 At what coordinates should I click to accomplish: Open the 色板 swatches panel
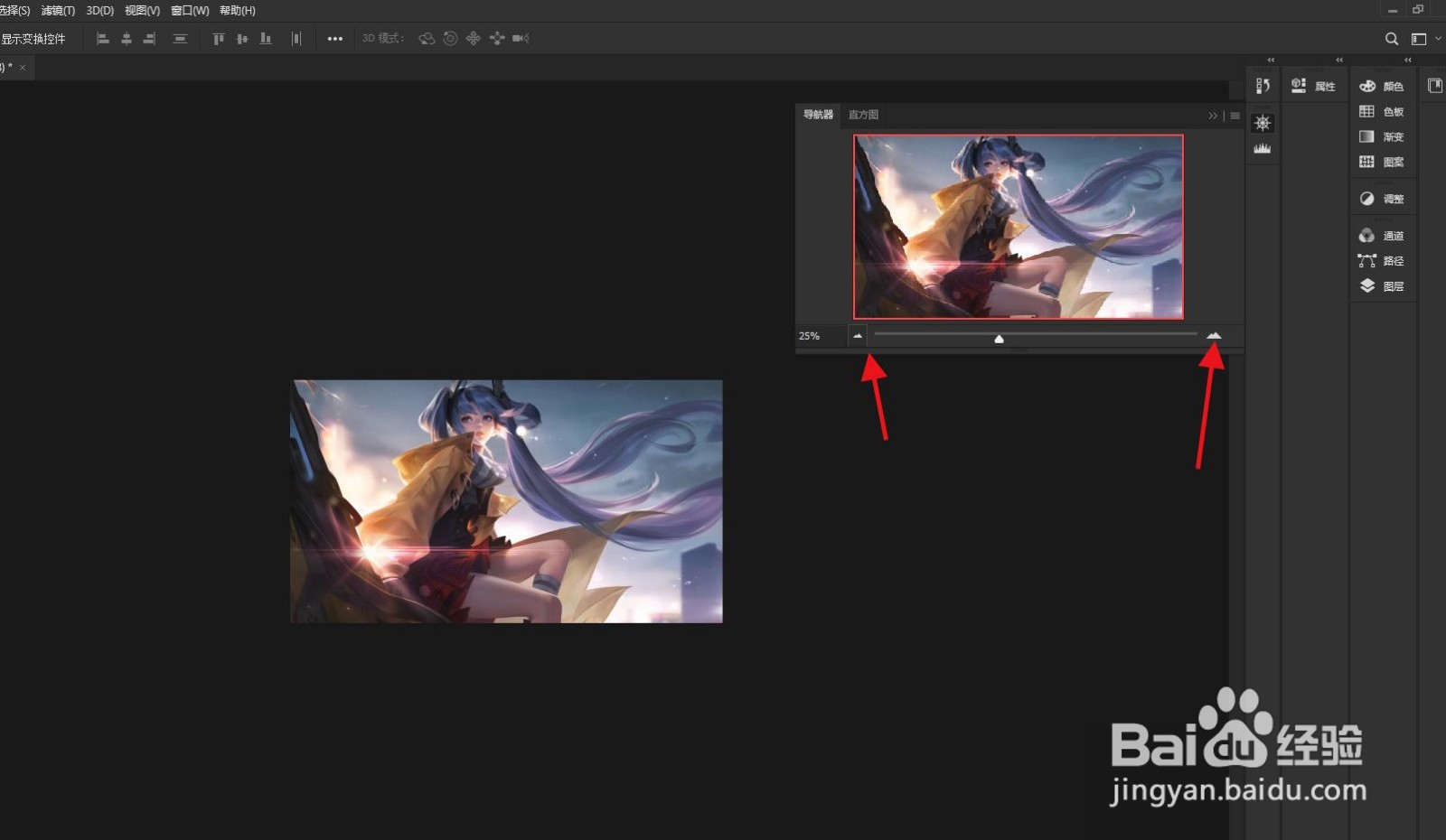coord(1382,111)
